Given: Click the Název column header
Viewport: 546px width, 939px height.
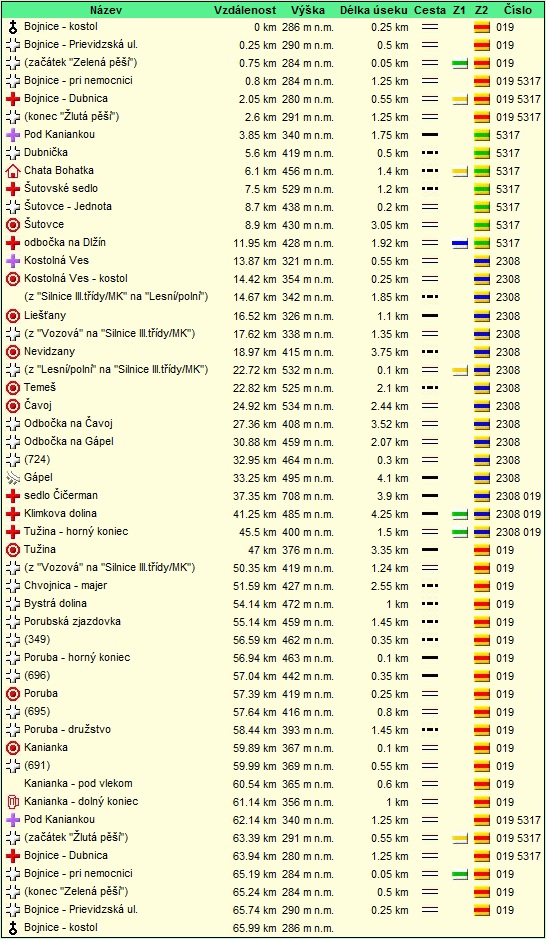Looking at the screenshot, I should (x=107, y=10).
